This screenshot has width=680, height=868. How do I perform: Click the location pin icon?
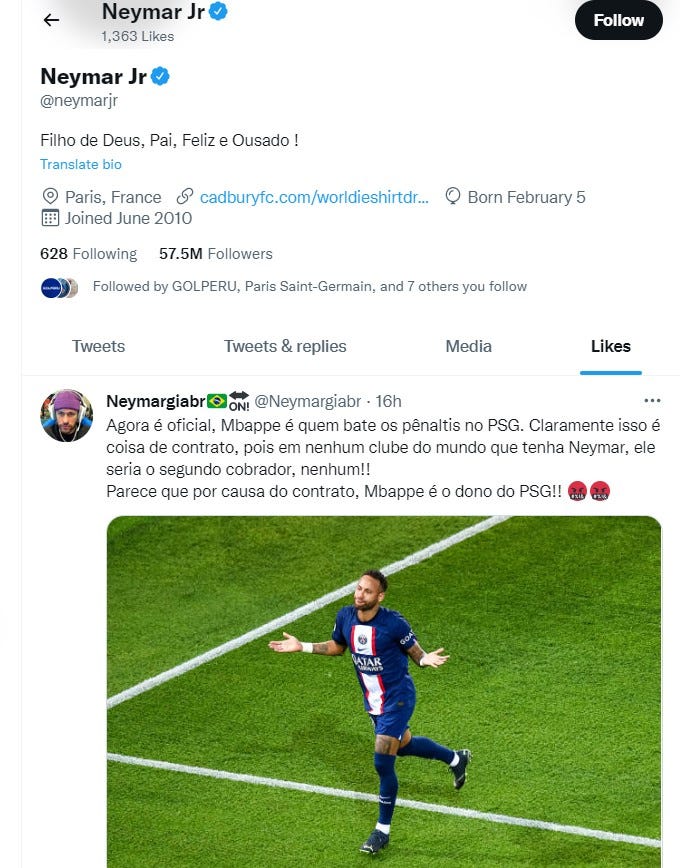50,196
